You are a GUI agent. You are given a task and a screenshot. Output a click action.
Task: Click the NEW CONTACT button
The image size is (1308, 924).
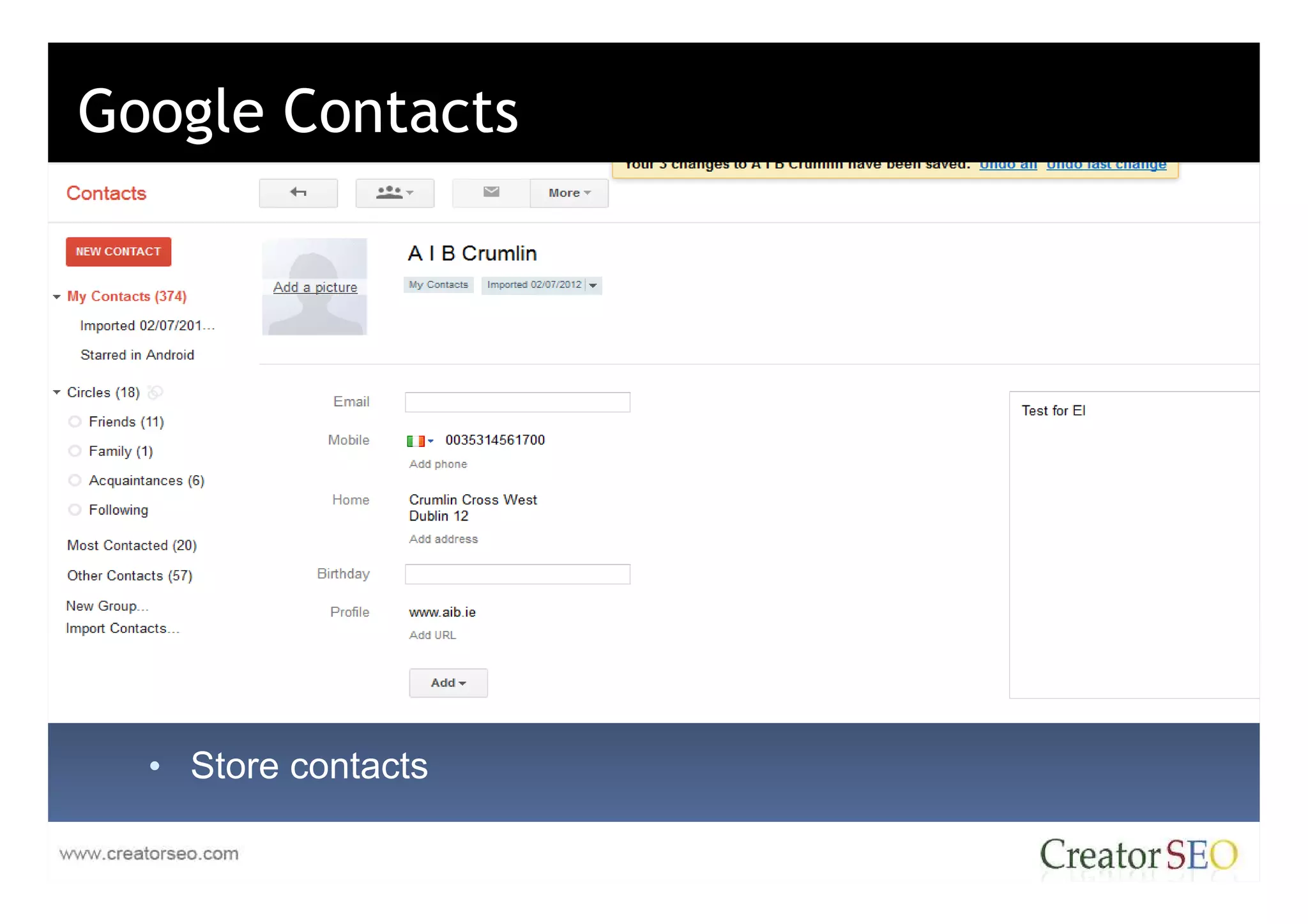118,252
